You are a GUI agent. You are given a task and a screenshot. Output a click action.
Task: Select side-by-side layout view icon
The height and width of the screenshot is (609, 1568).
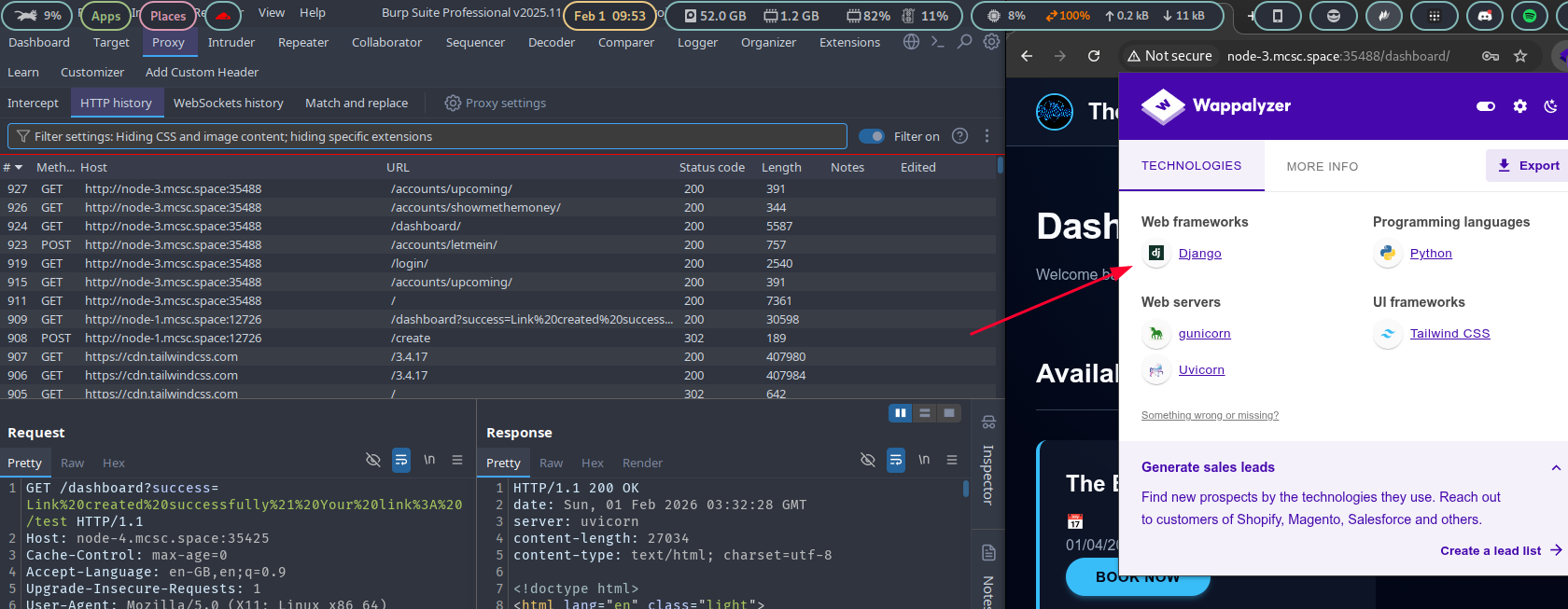click(900, 413)
